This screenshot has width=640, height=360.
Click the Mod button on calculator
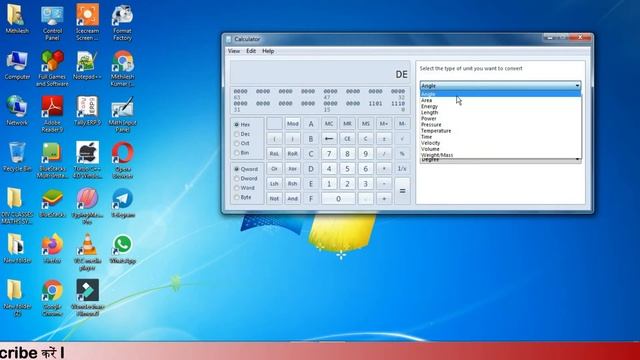click(293, 124)
